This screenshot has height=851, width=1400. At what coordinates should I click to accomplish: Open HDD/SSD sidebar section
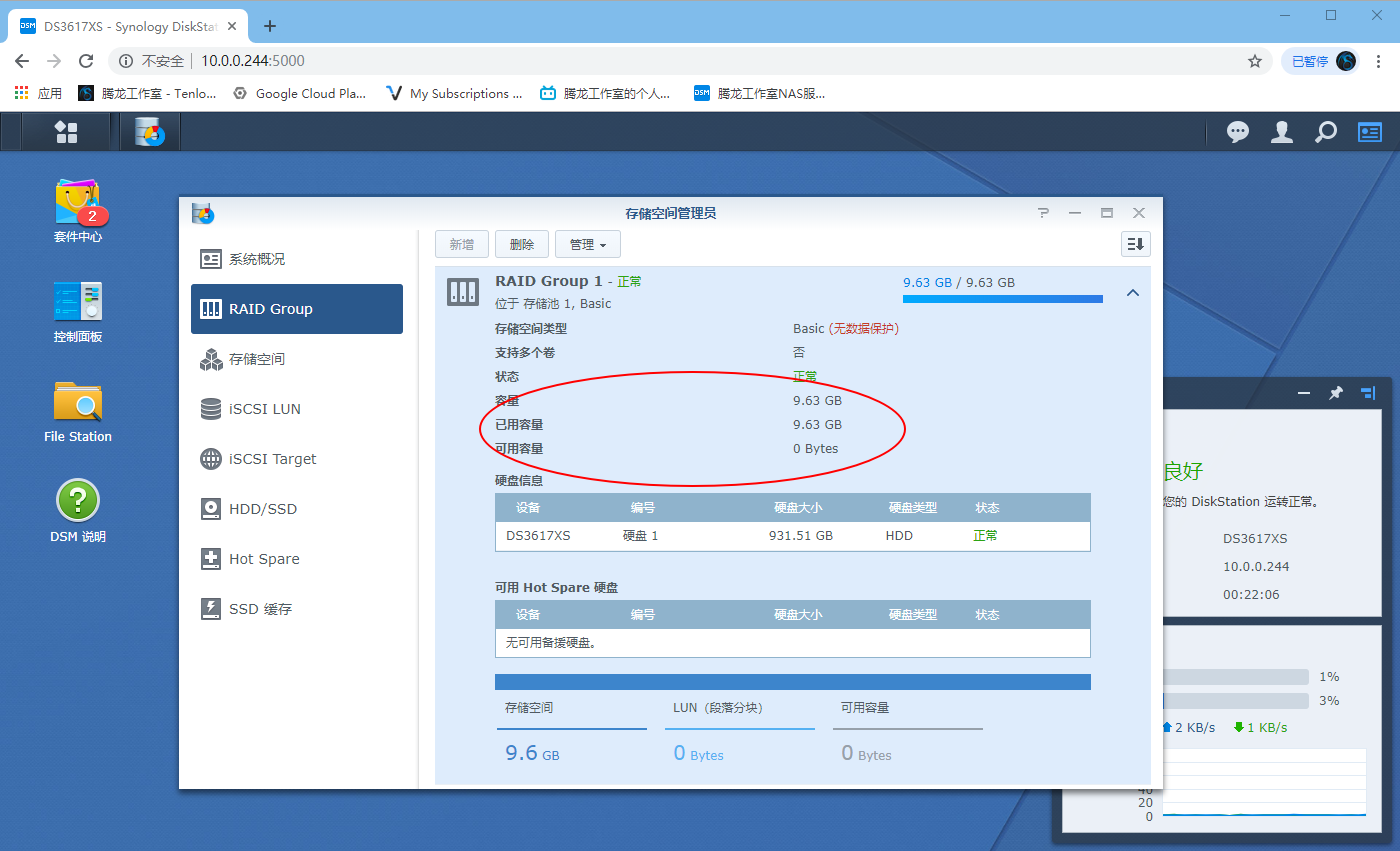click(297, 509)
